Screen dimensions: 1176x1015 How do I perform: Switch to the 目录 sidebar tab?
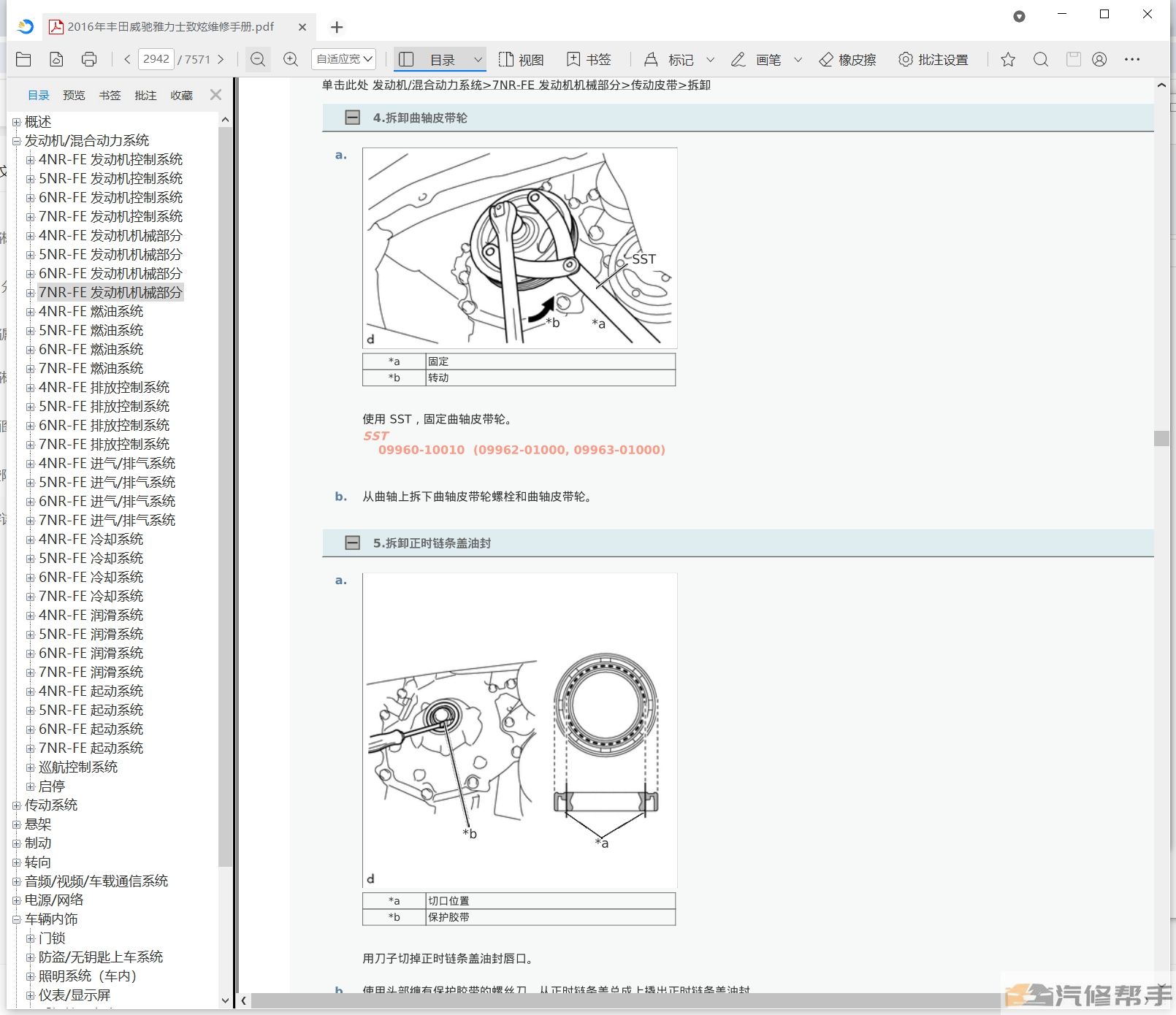tap(38, 95)
